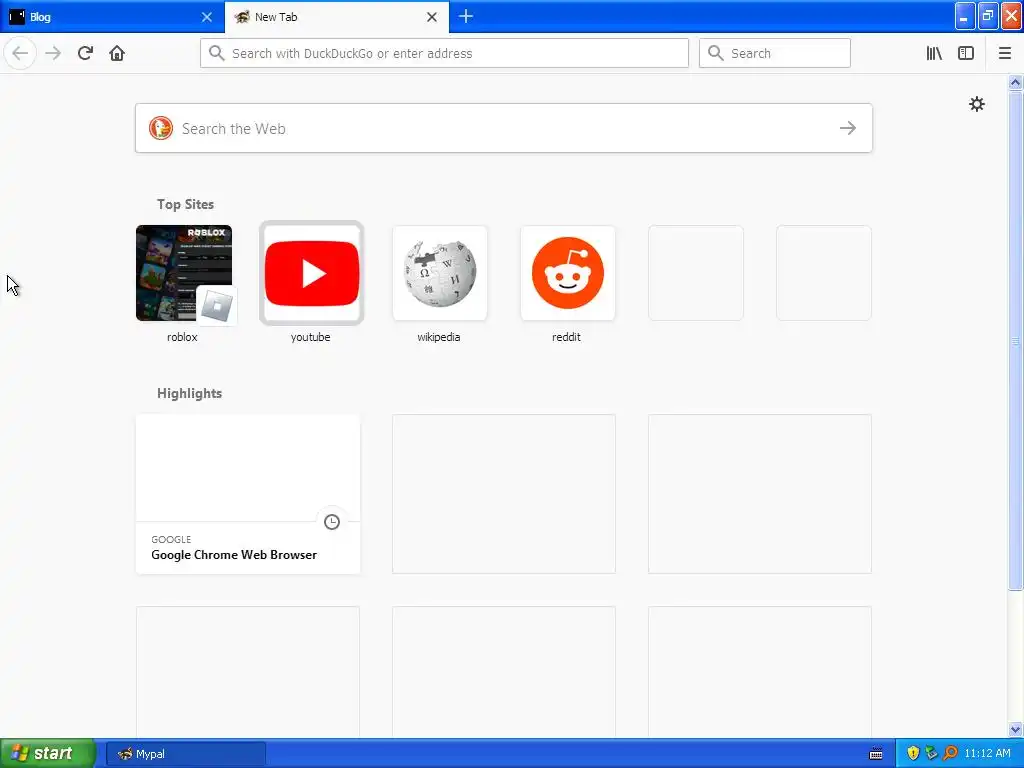Close the Blog tab
This screenshot has height=768, width=1024.
tap(206, 17)
